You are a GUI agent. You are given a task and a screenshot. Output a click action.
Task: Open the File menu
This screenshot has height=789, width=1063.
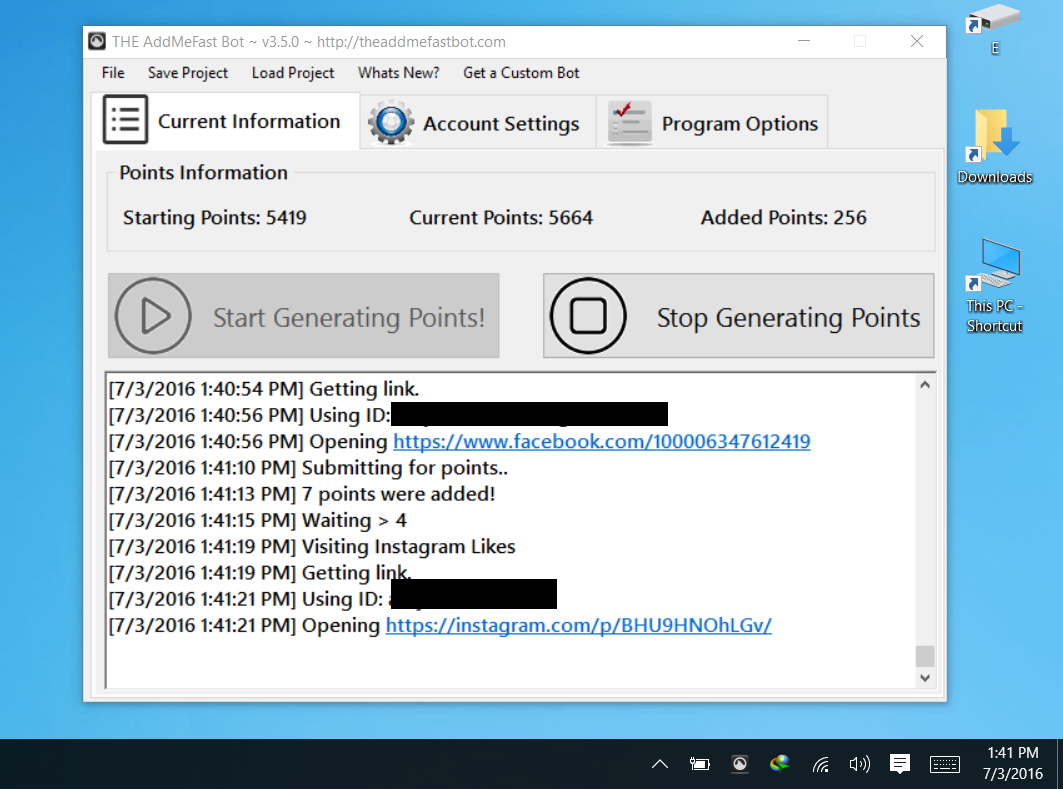pyautogui.click(x=113, y=73)
